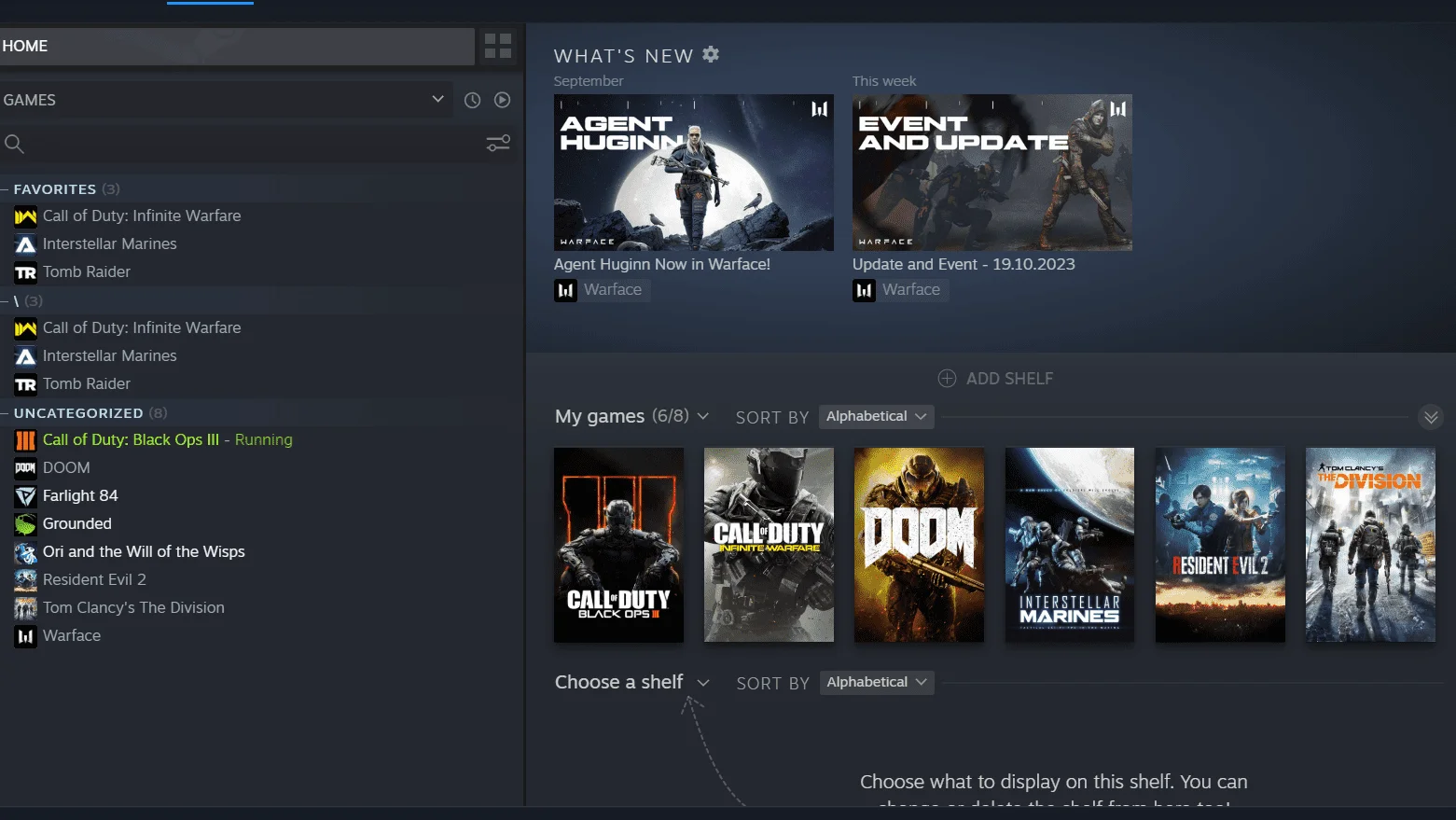The width and height of the screenshot is (1456, 820).
Task: Collapse My games shelf double-chevron icon
Action: click(1431, 417)
